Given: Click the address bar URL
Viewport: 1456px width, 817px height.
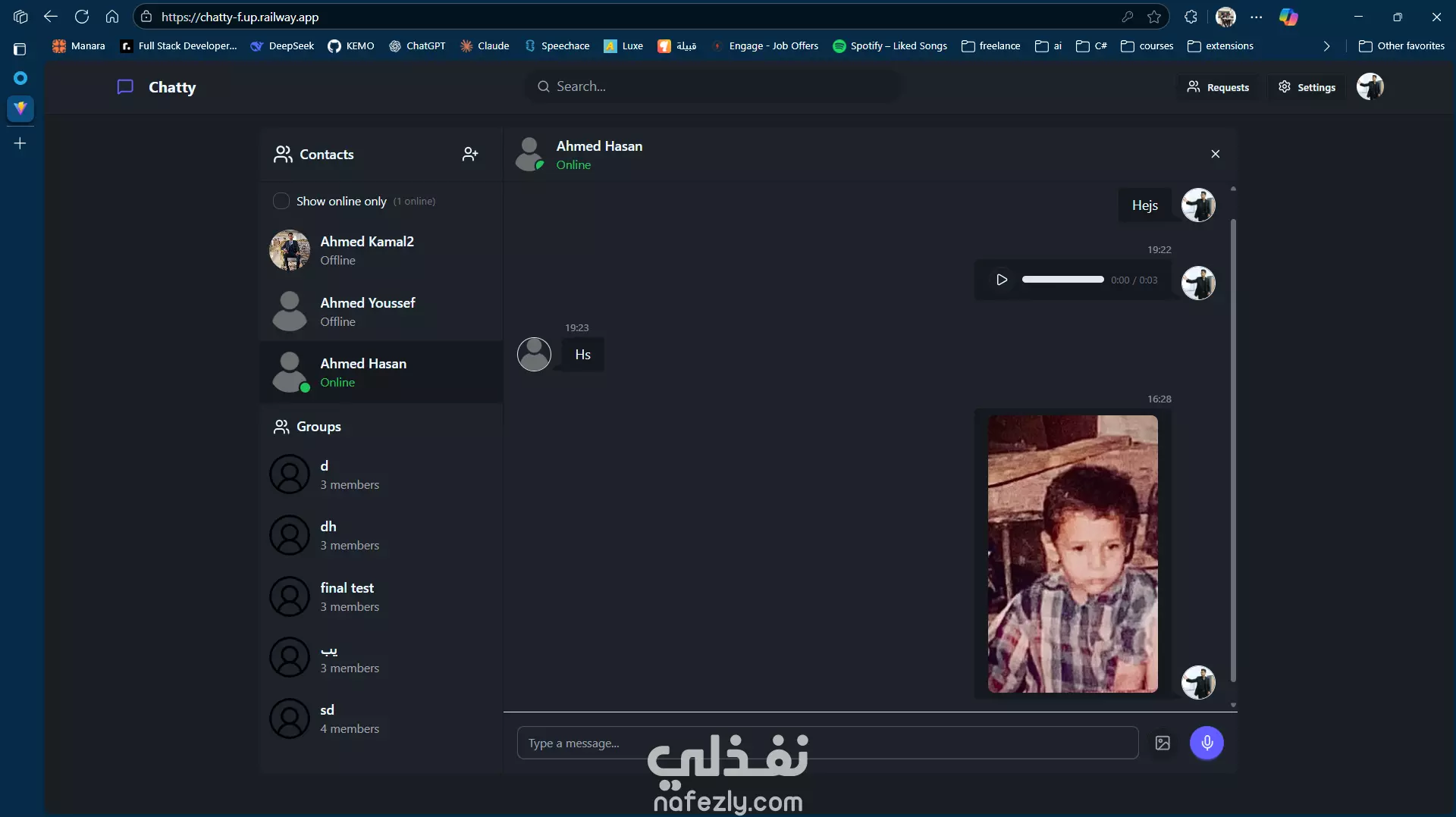Looking at the screenshot, I should click(x=240, y=17).
